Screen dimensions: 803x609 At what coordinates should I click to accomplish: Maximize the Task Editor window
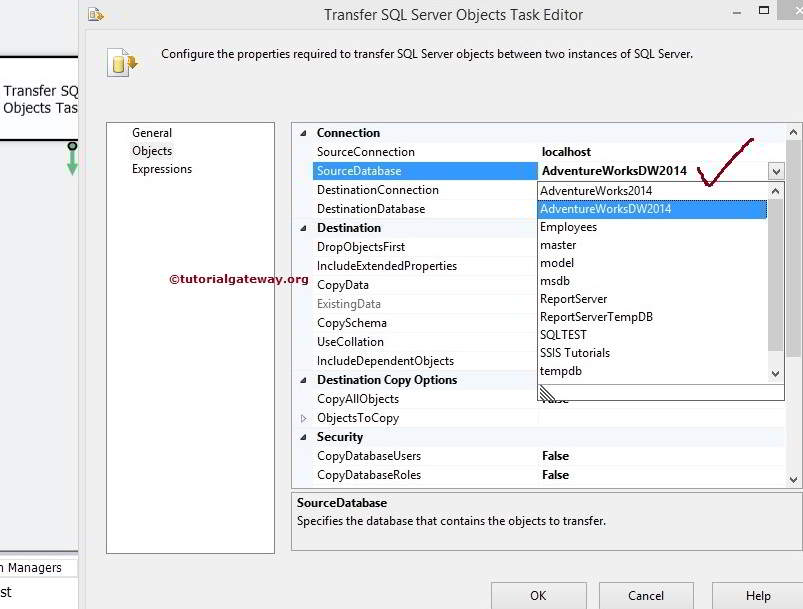(x=764, y=10)
